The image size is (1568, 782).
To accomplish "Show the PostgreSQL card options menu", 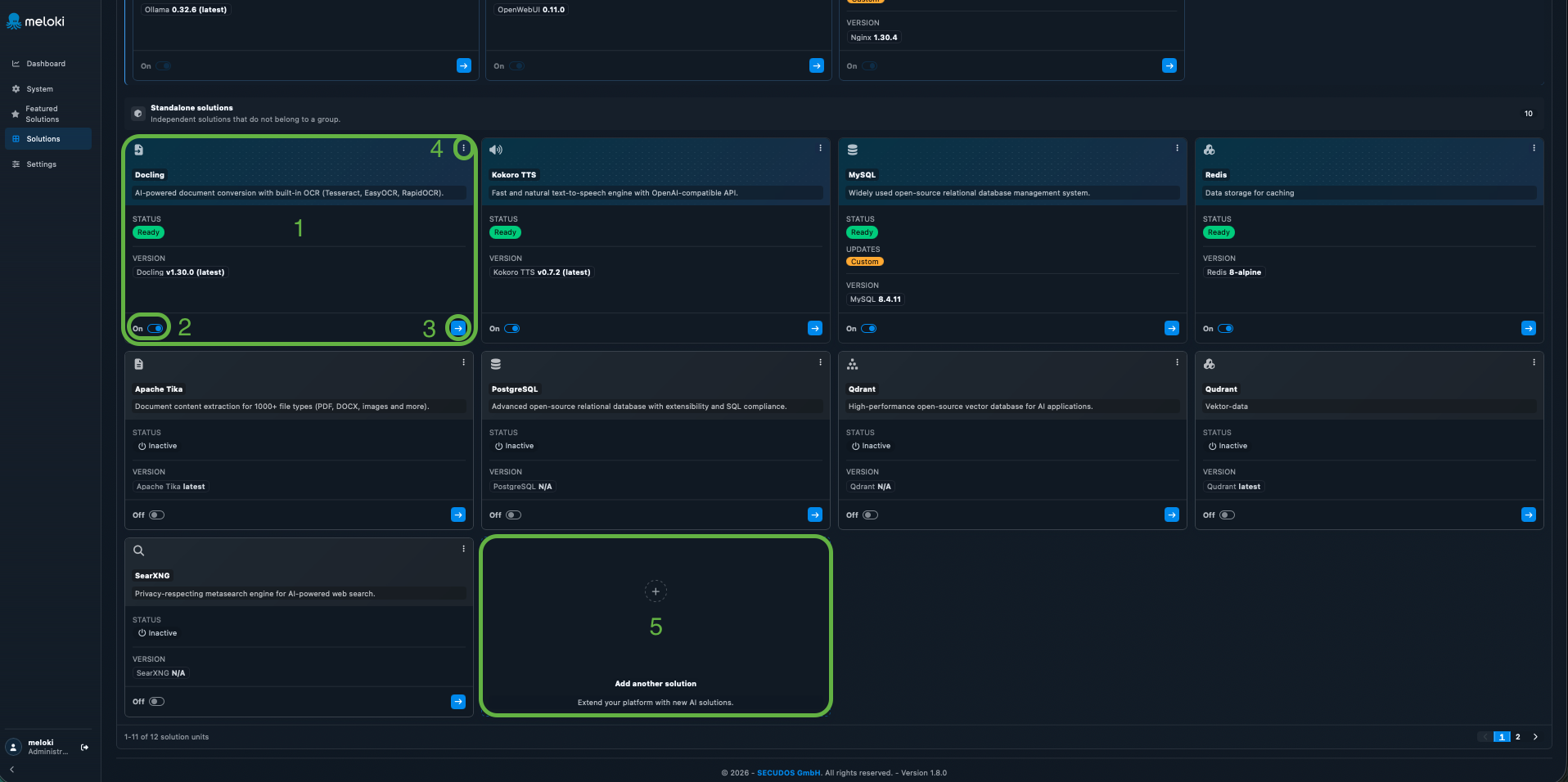I will 820,362.
